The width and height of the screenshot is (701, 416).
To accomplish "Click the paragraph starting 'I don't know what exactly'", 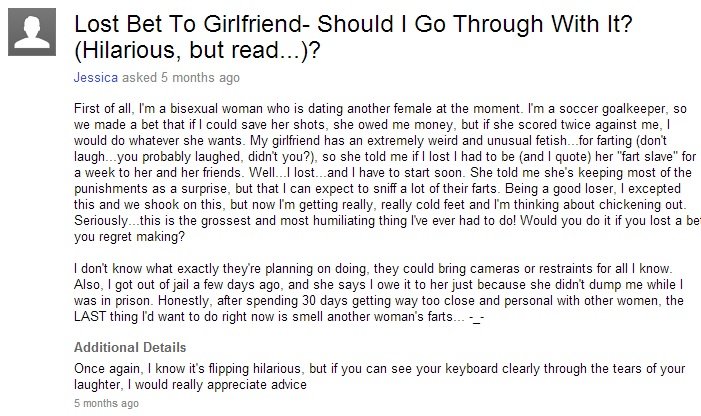I will coord(380,294).
